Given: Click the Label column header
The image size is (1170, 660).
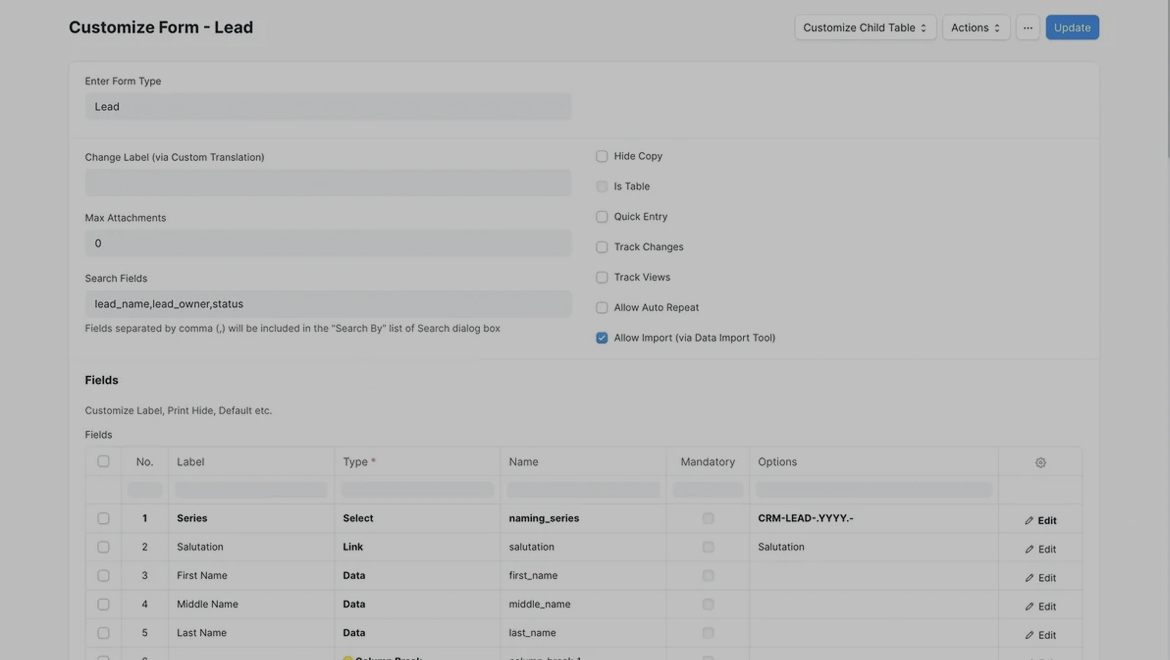Looking at the screenshot, I should tap(190, 462).
